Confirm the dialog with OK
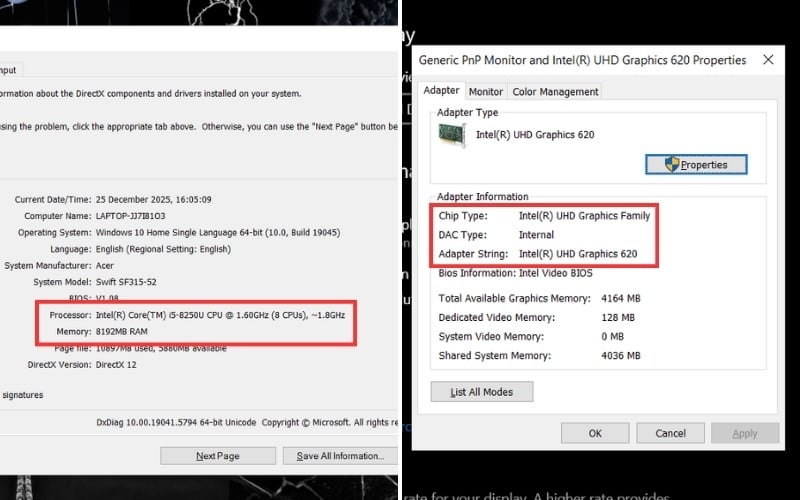 pos(595,433)
